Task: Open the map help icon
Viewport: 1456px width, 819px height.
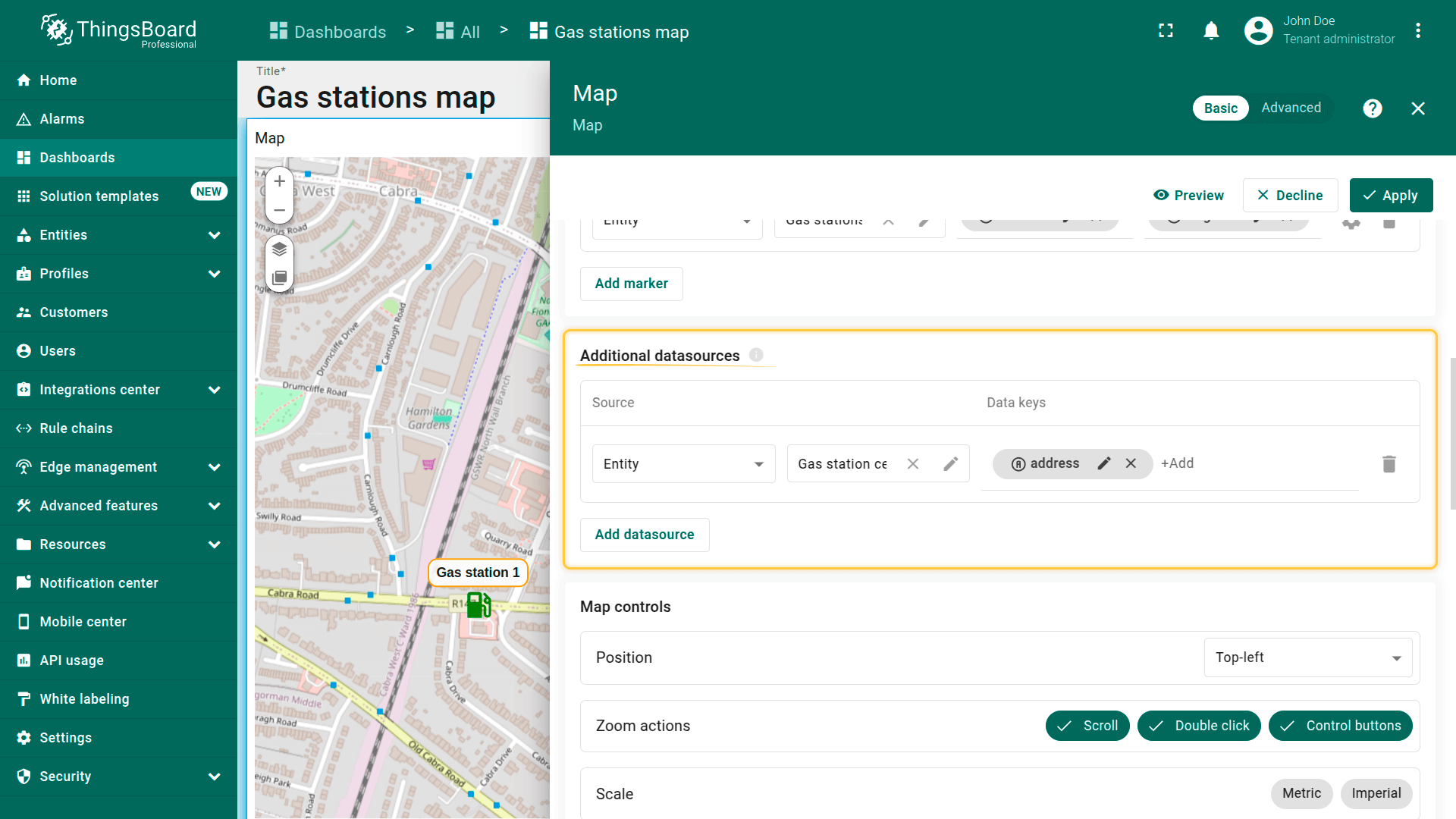Action: click(1372, 108)
